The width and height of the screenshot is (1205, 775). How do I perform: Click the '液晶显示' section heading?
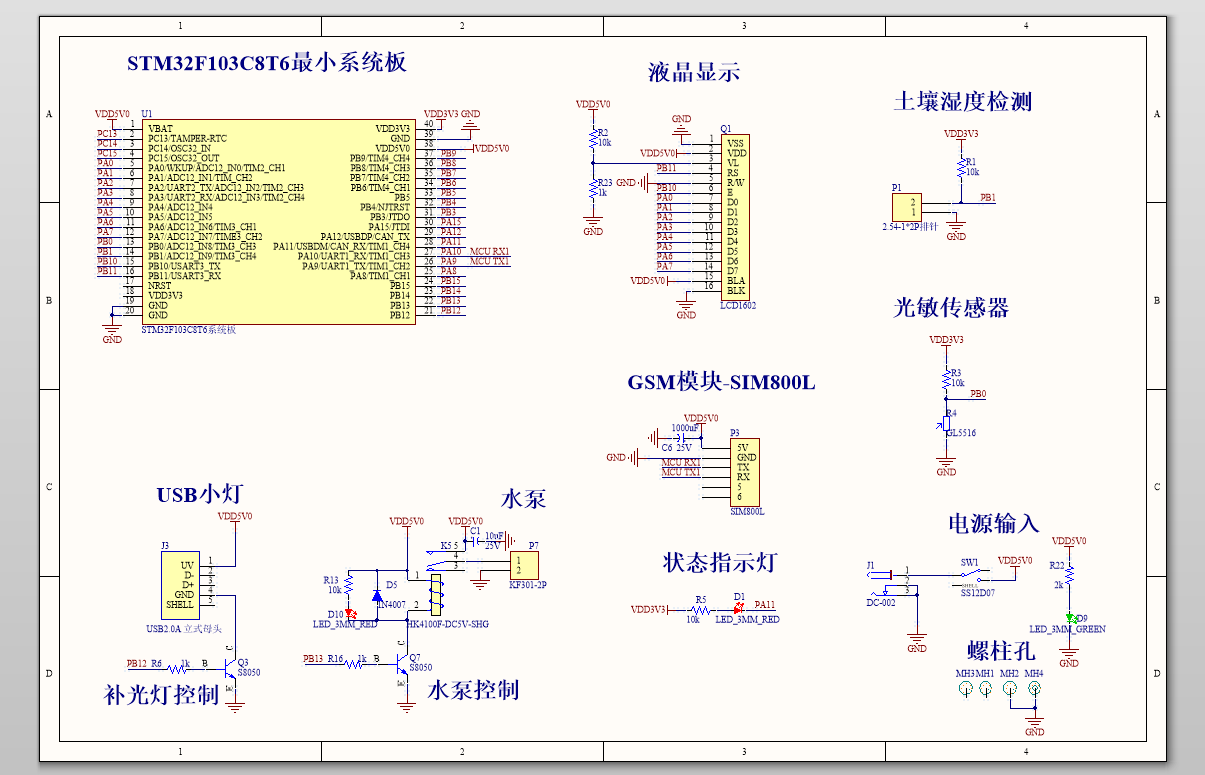click(694, 71)
